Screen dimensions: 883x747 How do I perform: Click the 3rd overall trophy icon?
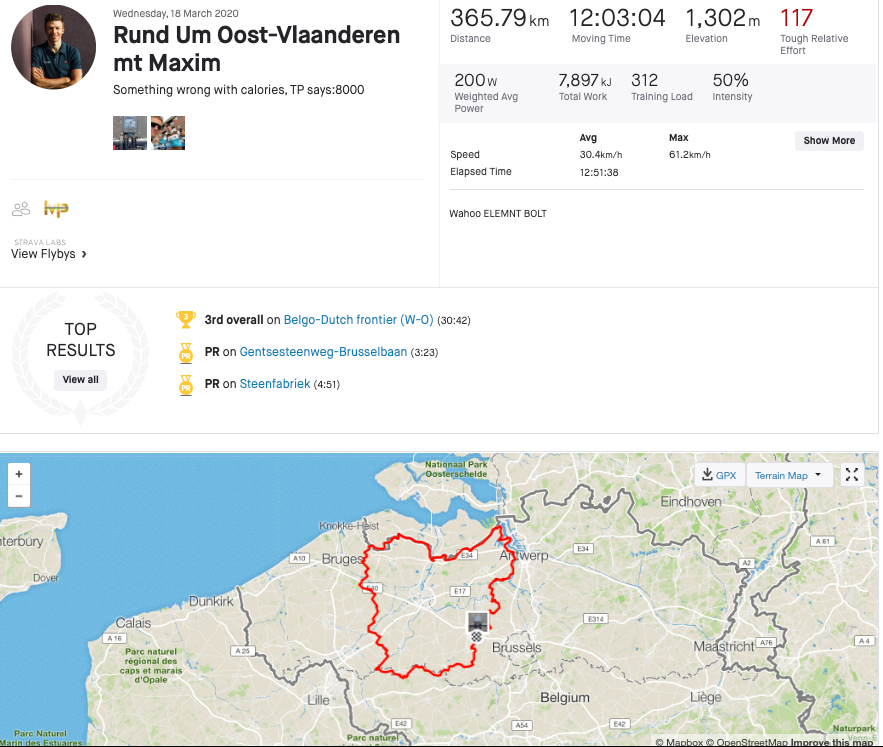[185, 320]
